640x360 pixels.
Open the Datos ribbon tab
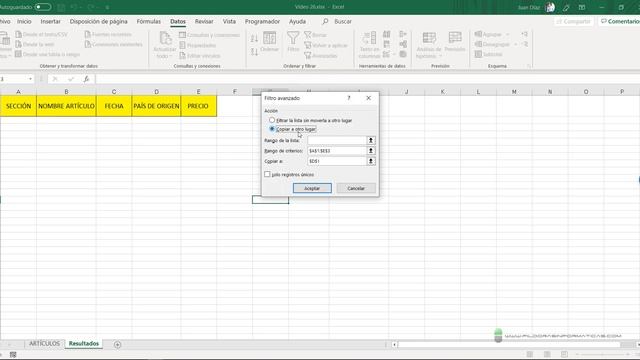click(x=178, y=21)
